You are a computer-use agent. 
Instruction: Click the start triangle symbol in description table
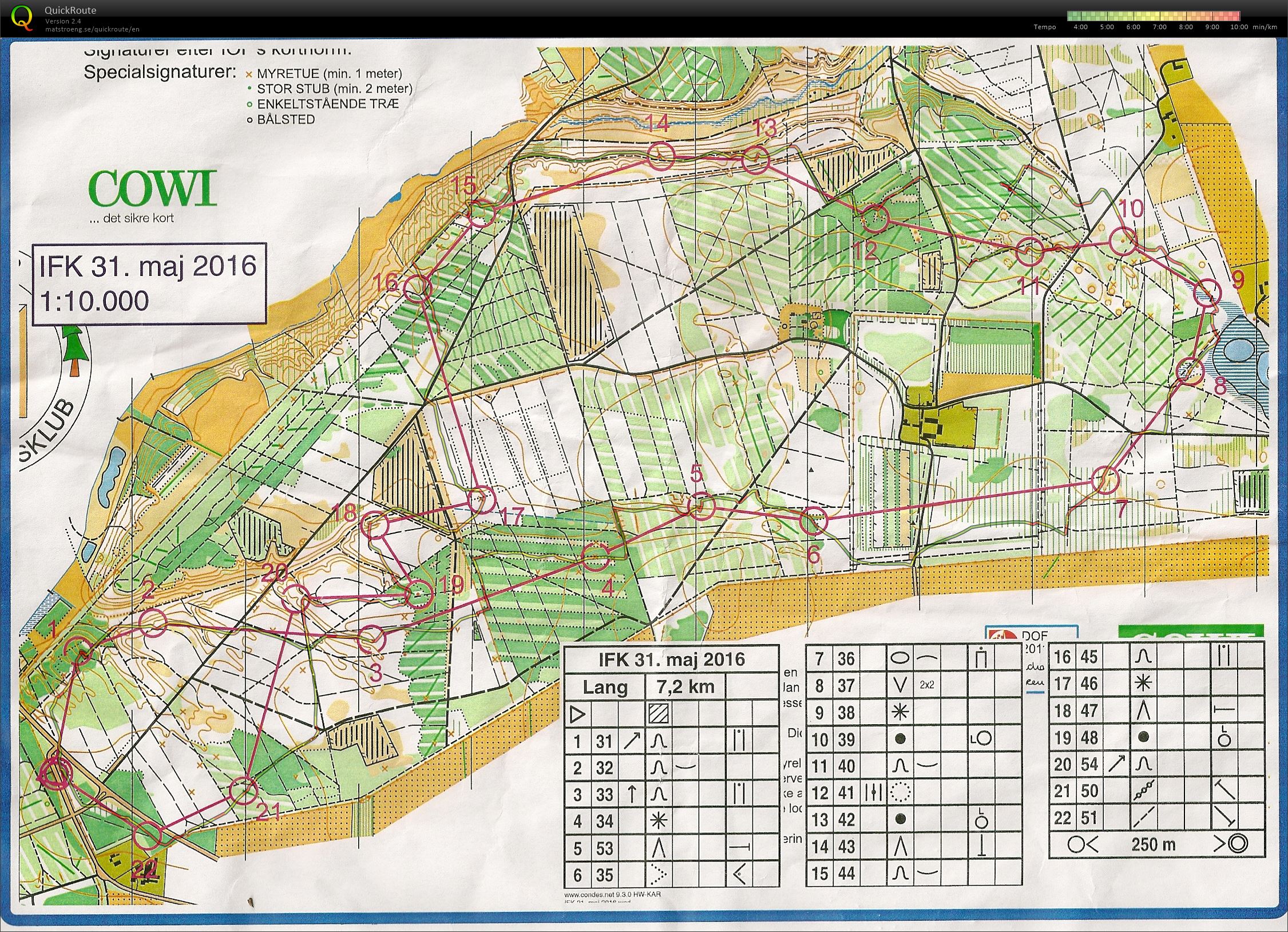pyautogui.click(x=578, y=714)
